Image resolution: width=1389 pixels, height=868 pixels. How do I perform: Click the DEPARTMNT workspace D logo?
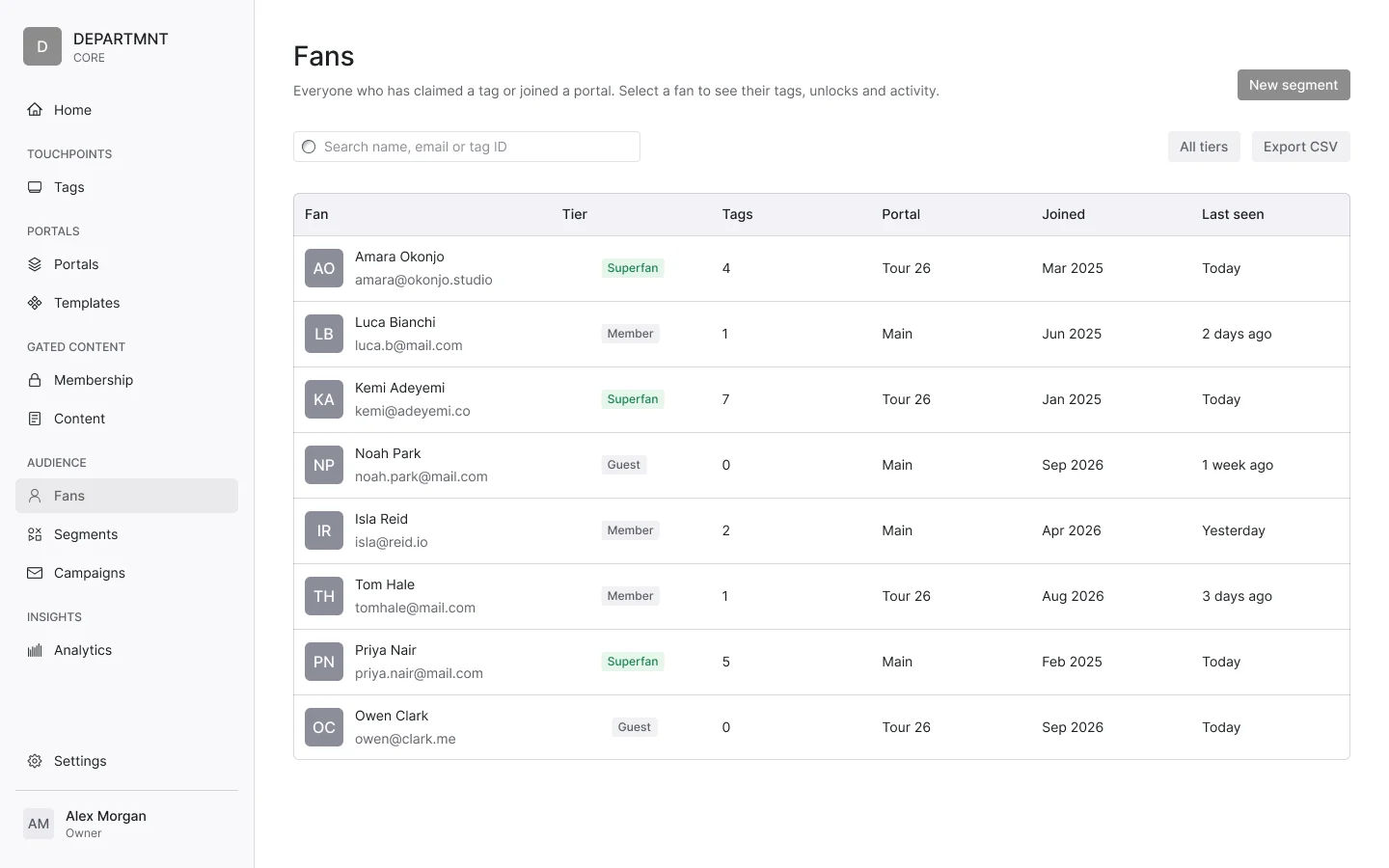pyautogui.click(x=42, y=46)
